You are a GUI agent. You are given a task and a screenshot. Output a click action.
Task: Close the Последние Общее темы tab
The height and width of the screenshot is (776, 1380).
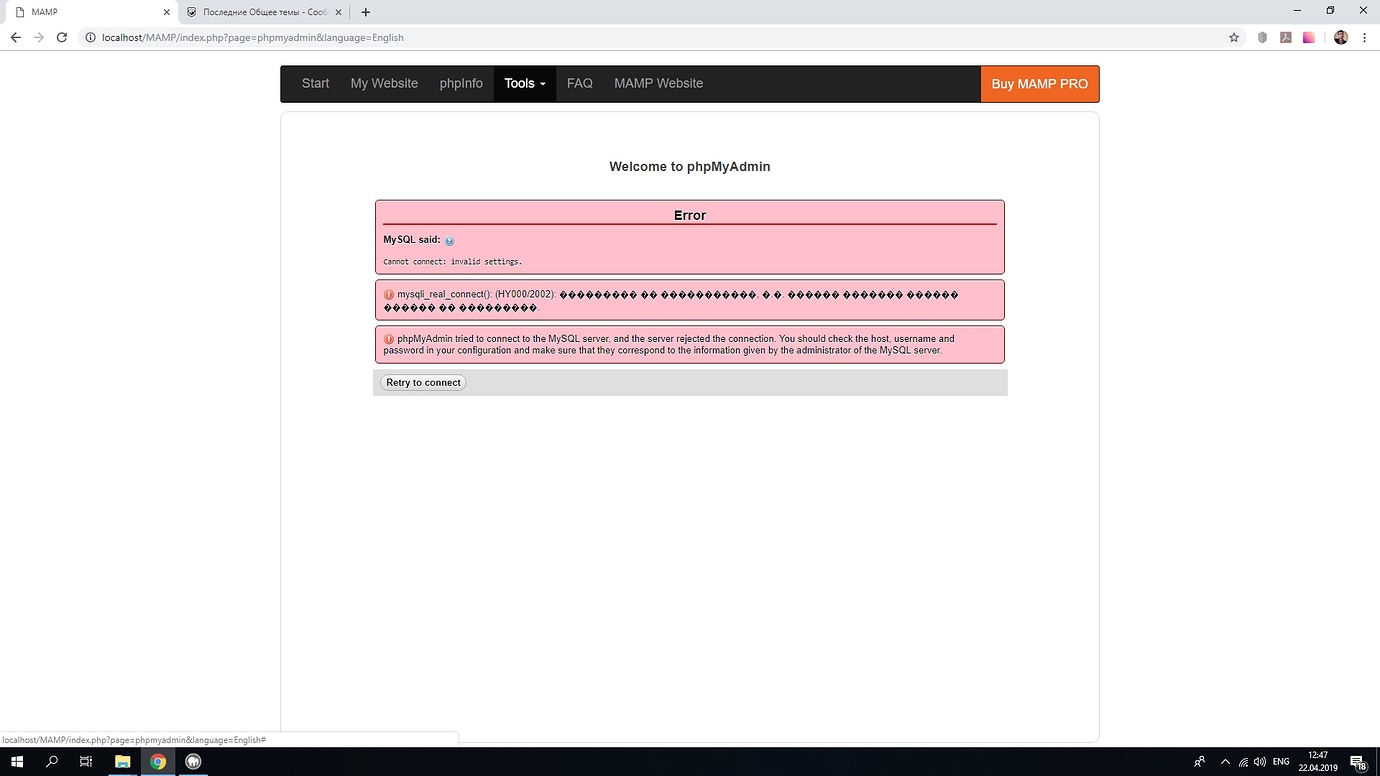point(339,12)
